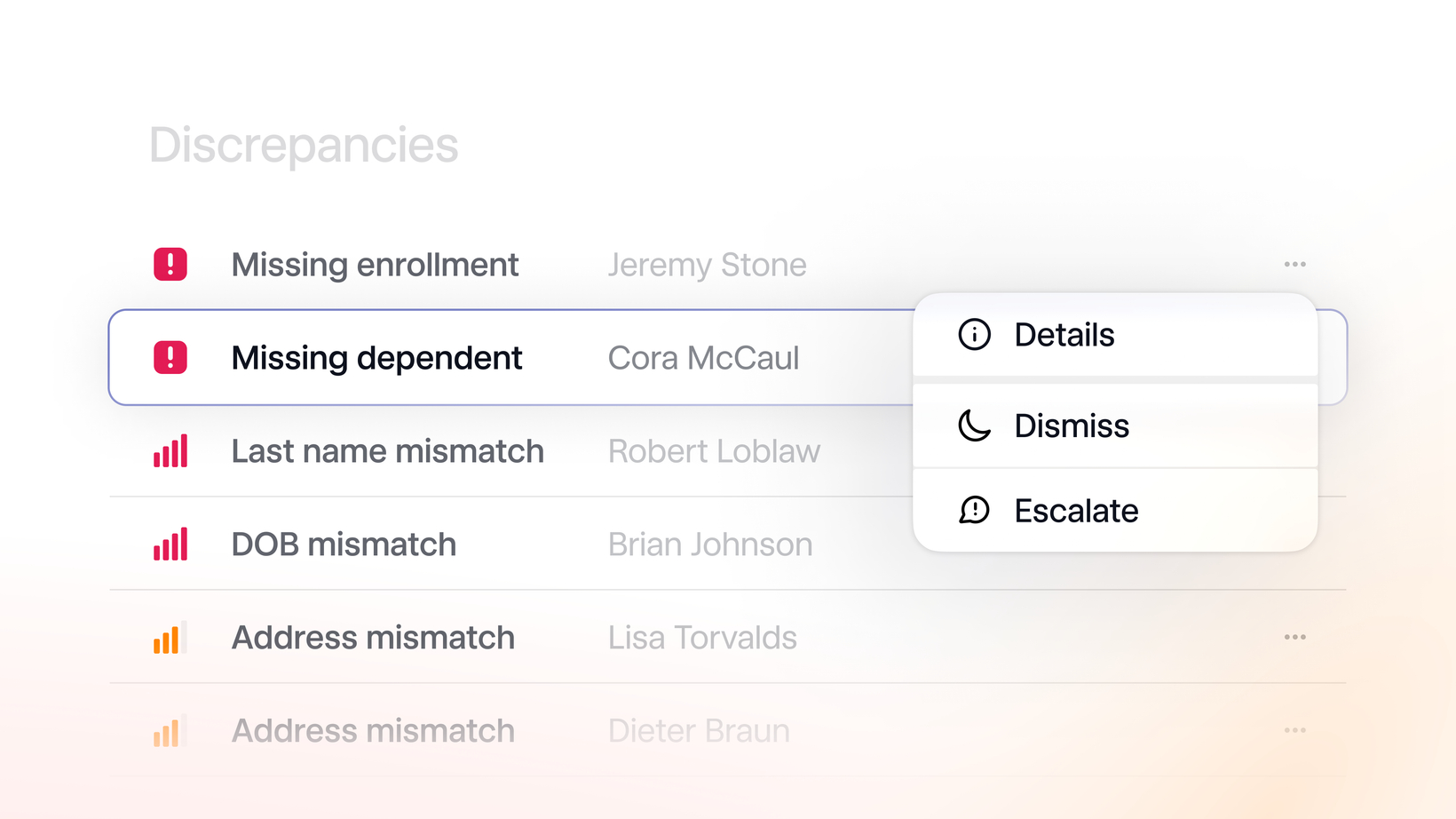Click the name Robert Loblaw

(714, 451)
